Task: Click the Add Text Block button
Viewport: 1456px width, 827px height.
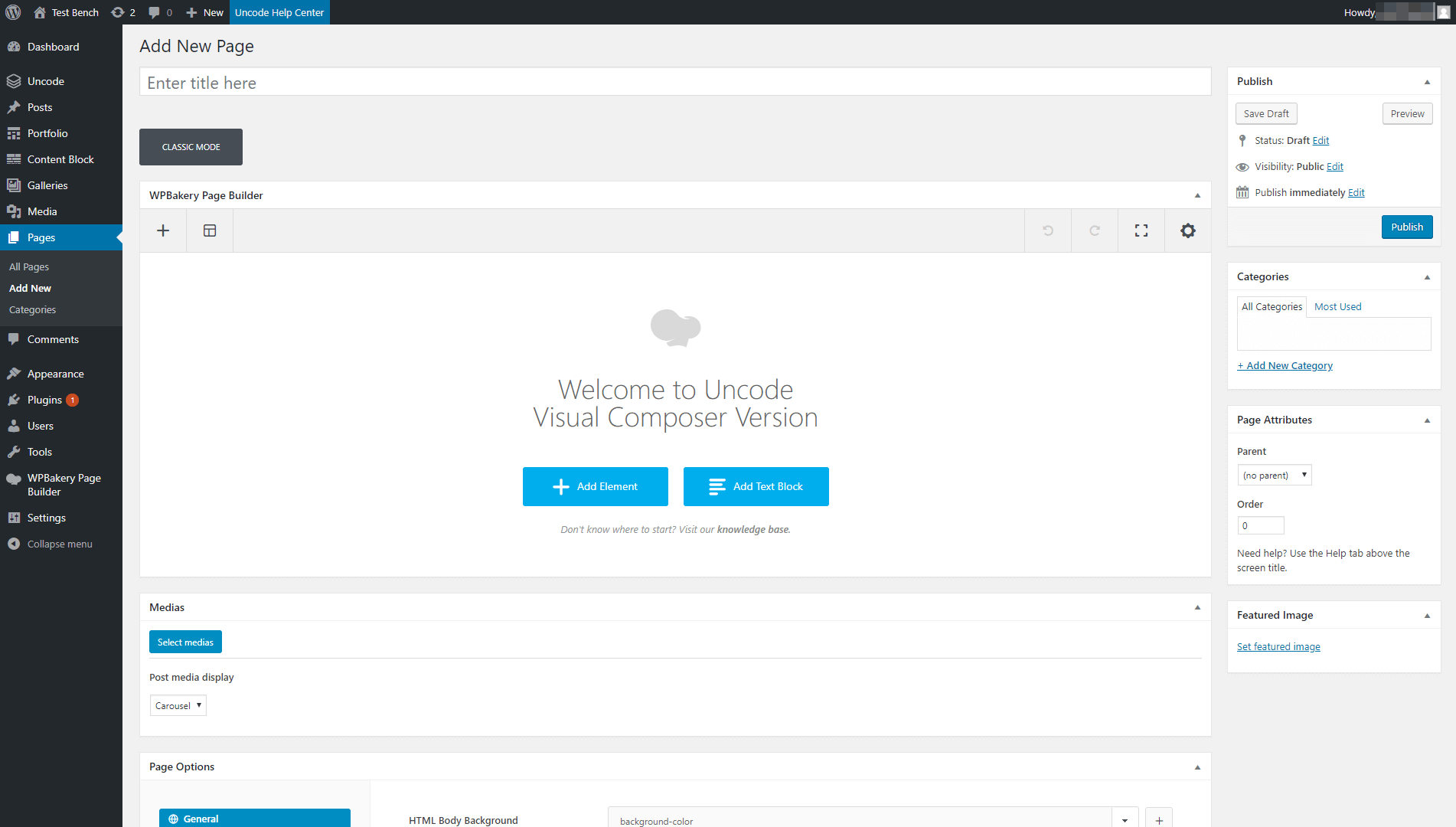Action: click(x=756, y=486)
